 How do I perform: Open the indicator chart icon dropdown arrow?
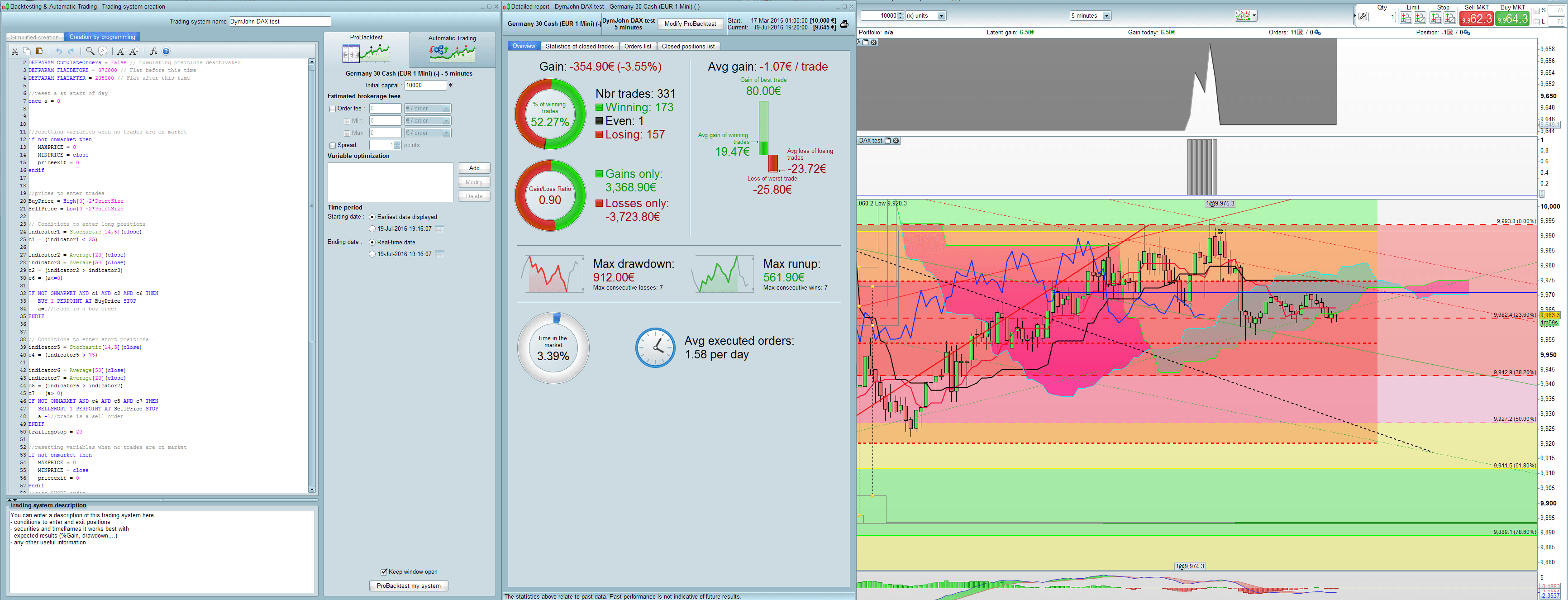coord(1254,16)
